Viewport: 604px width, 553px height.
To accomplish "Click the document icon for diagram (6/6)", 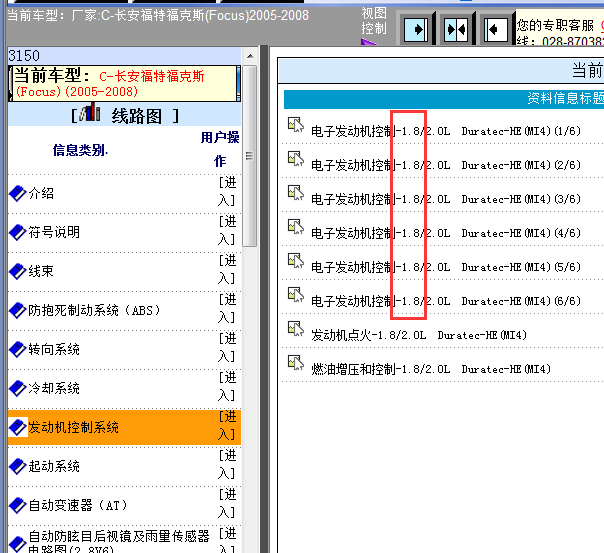I will click(296, 295).
